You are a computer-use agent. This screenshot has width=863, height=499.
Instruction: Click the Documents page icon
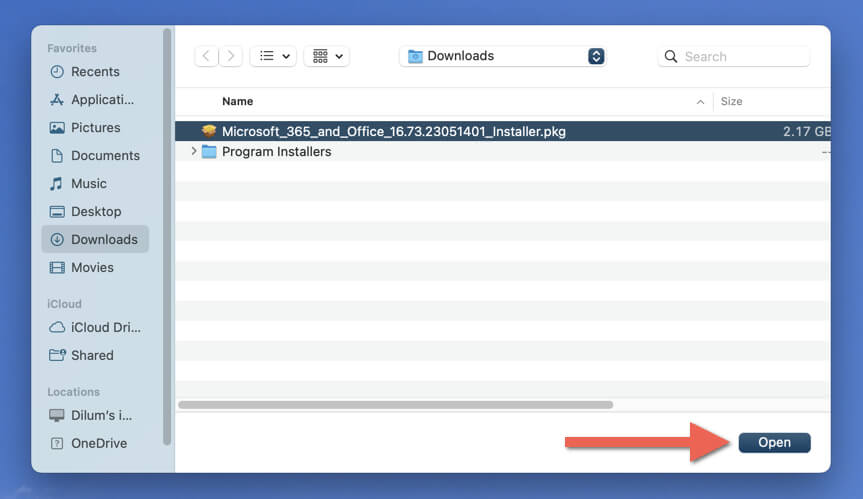57,156
